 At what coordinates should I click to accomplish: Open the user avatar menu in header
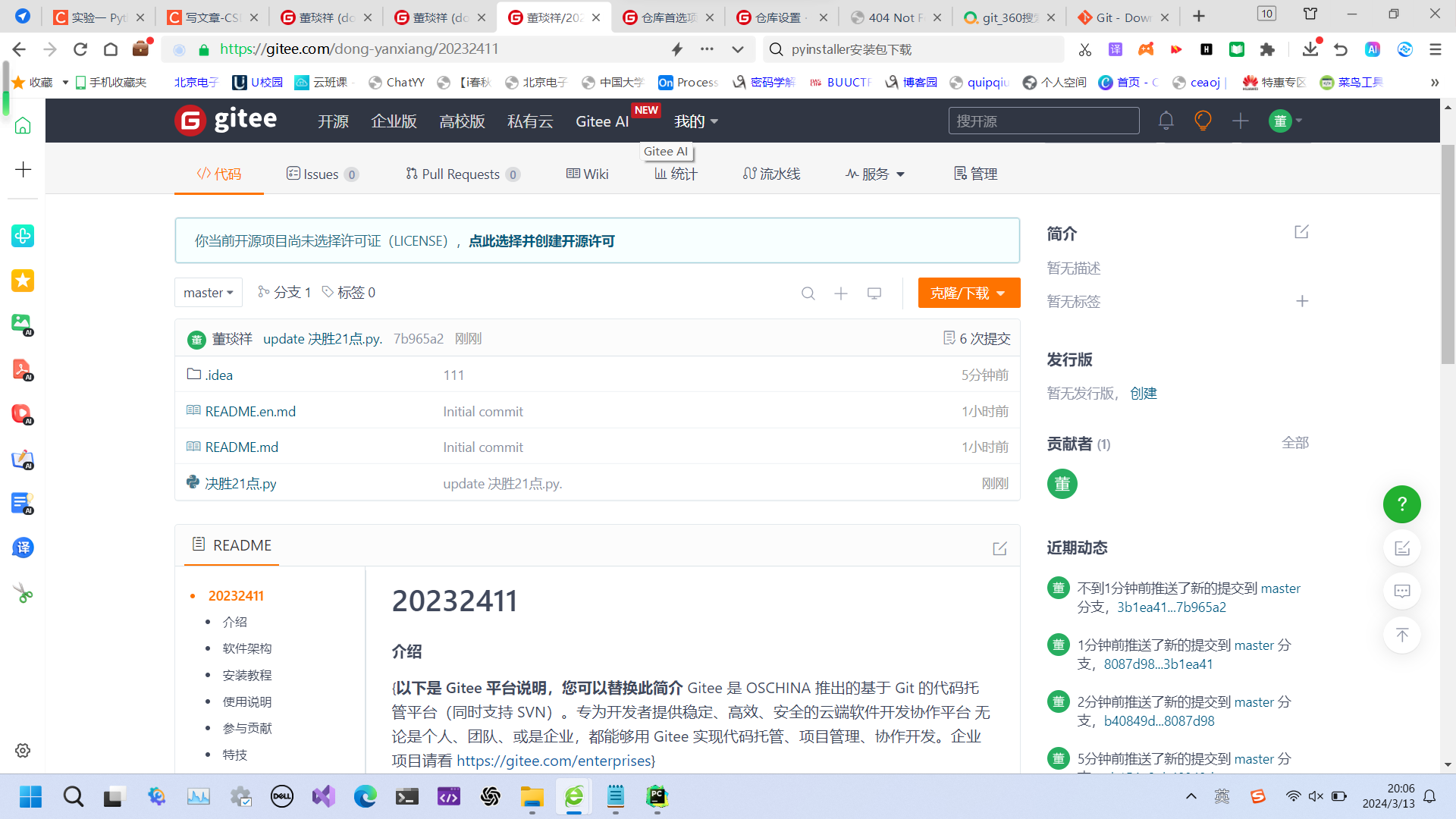click(x=1285, y=121)
